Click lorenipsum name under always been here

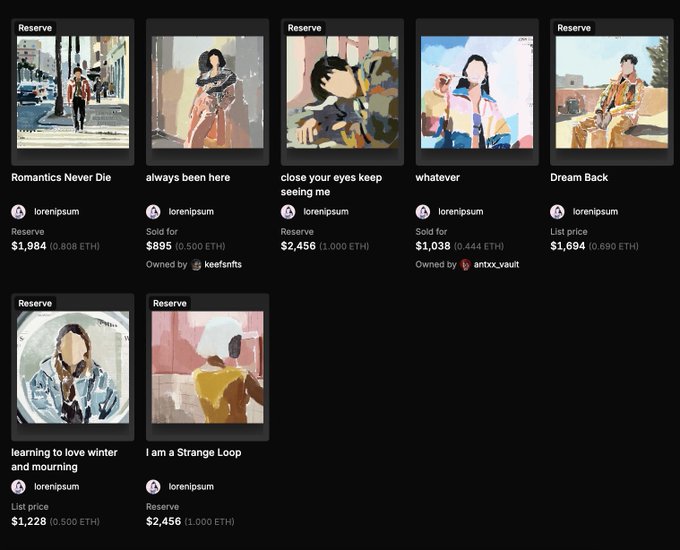(x=191, y=212)
